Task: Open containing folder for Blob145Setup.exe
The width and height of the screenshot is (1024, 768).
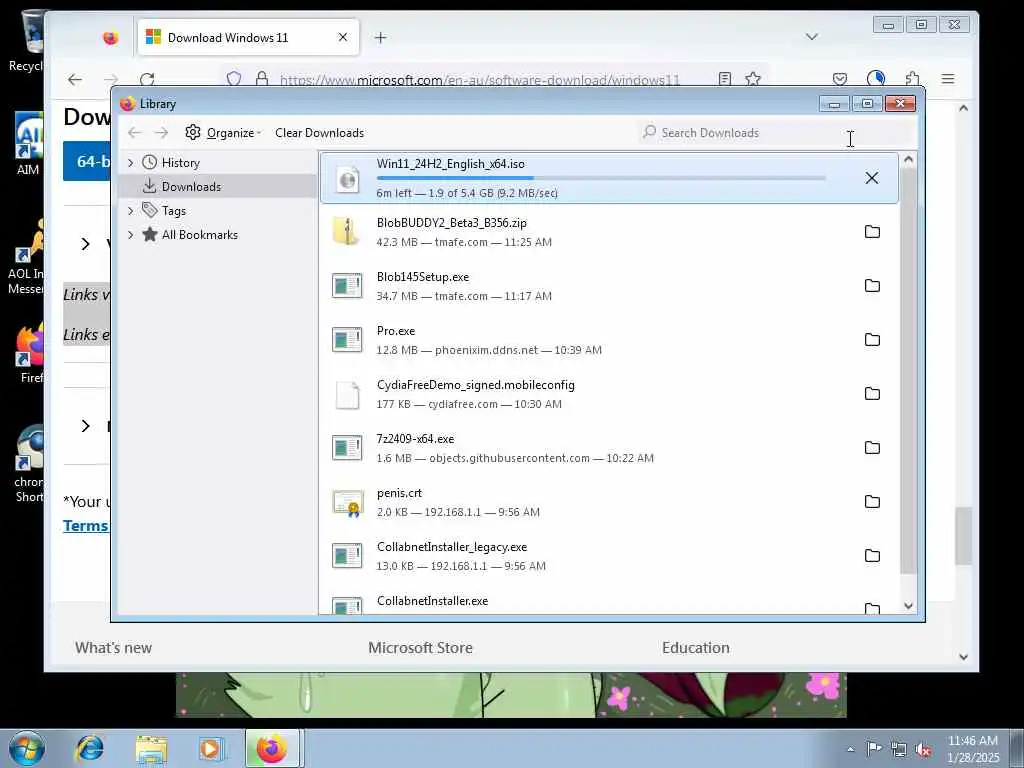Action: tap(872, 285)
